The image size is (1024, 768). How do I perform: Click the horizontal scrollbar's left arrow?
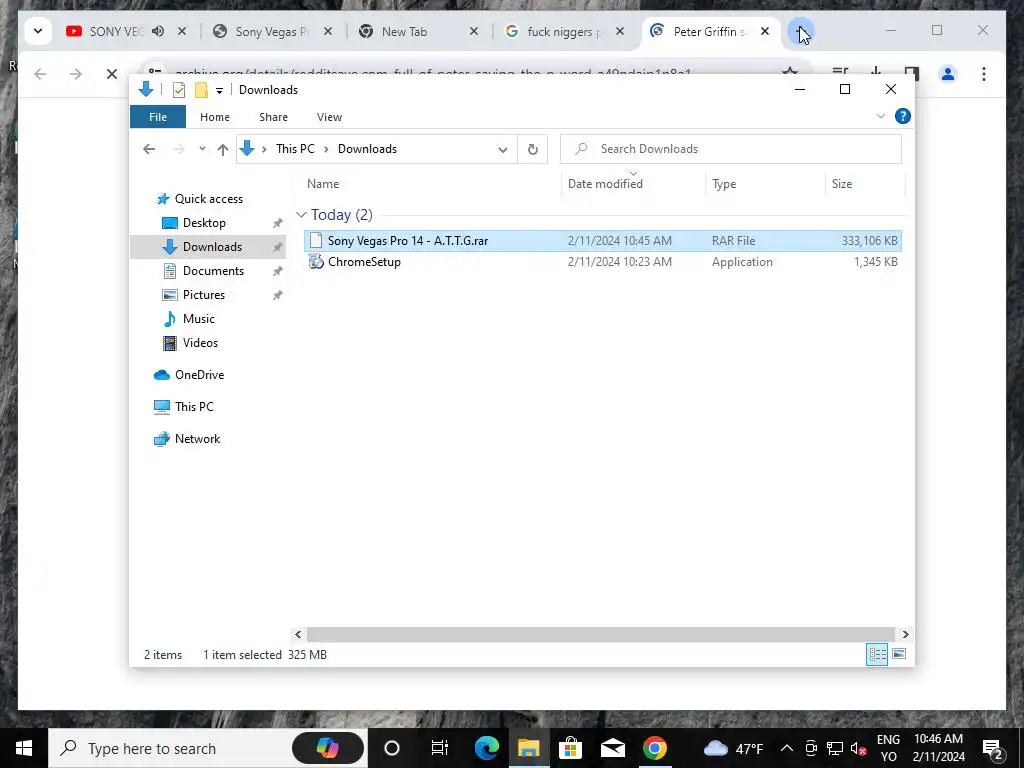pos(298,634)
